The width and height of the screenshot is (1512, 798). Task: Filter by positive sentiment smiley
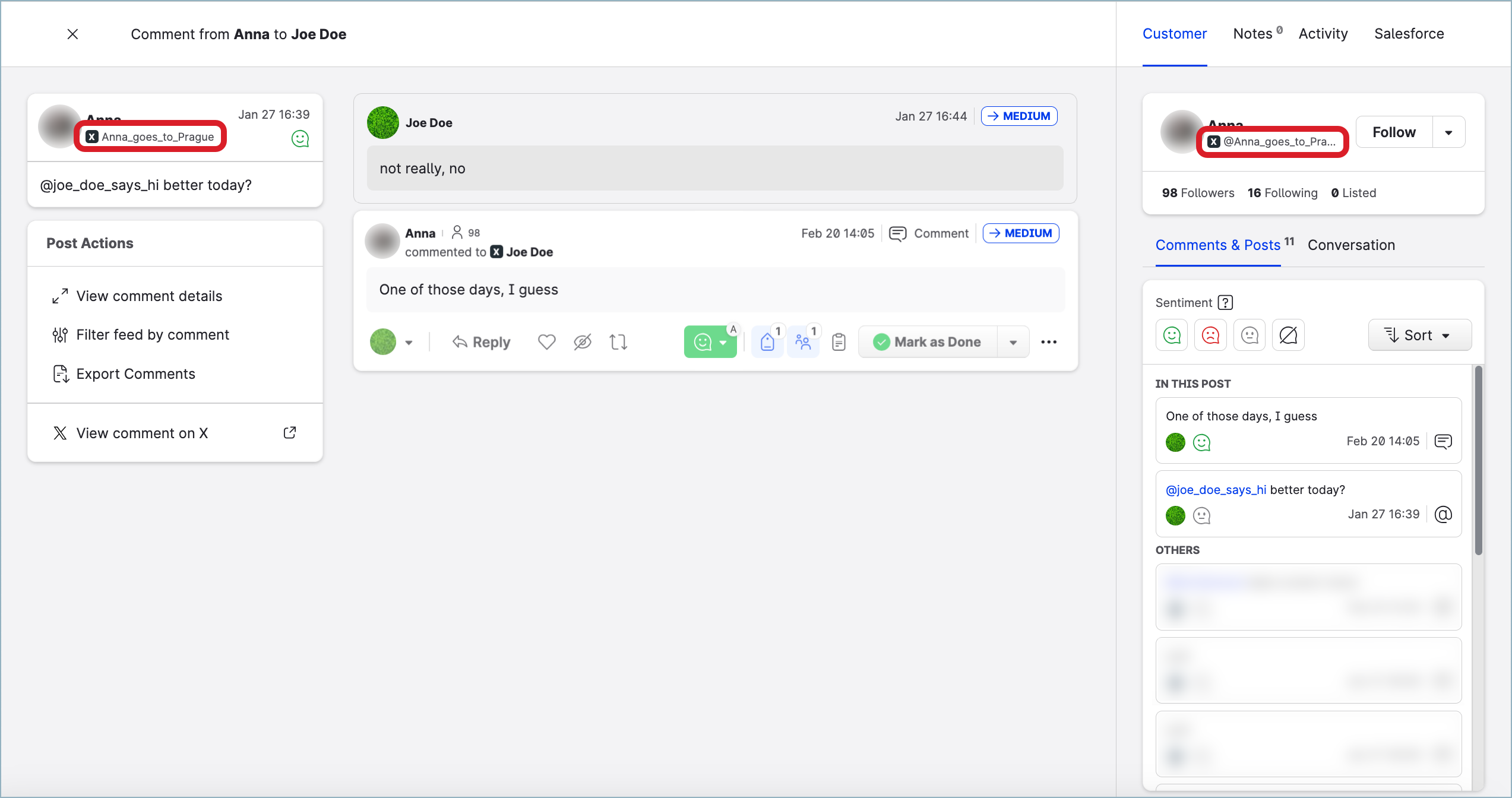1172,335
